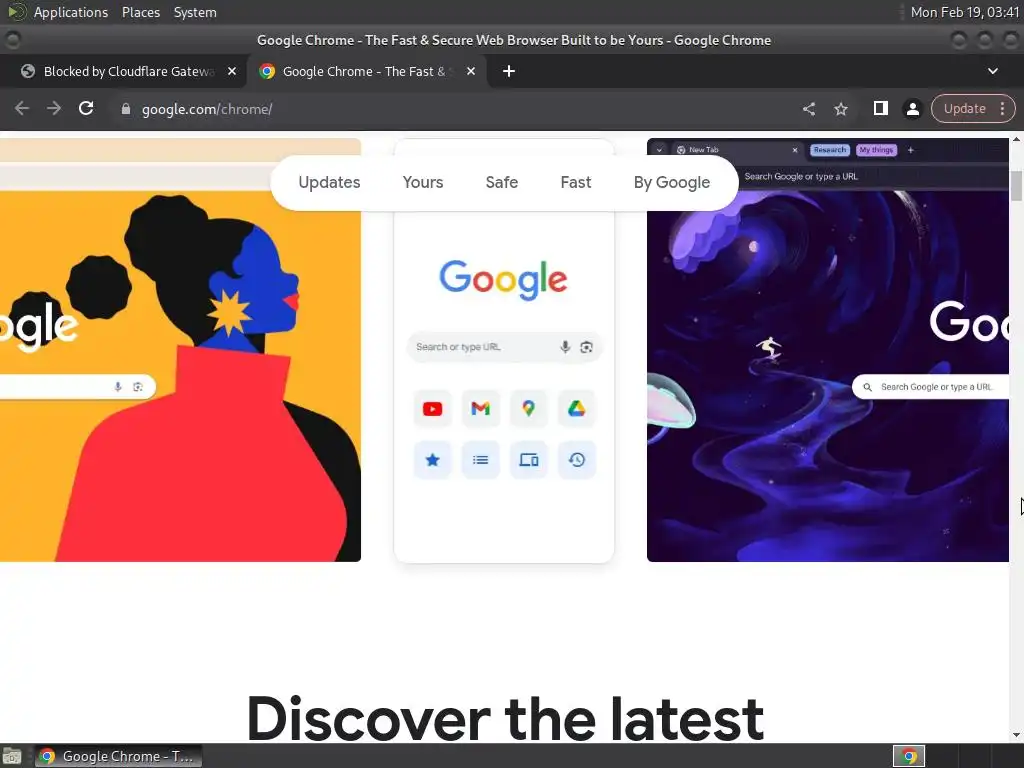The width and height of the screenshot is (1024, 768).
Task: Close the Blocked by Cloudflare Gateway tab
Action: [232, 71]
